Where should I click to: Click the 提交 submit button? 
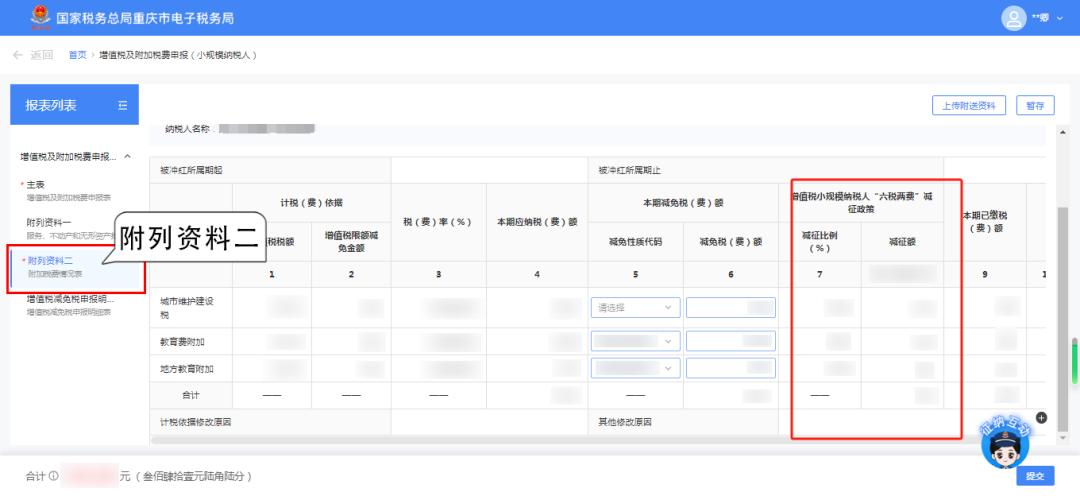[x=1034, y=477]
